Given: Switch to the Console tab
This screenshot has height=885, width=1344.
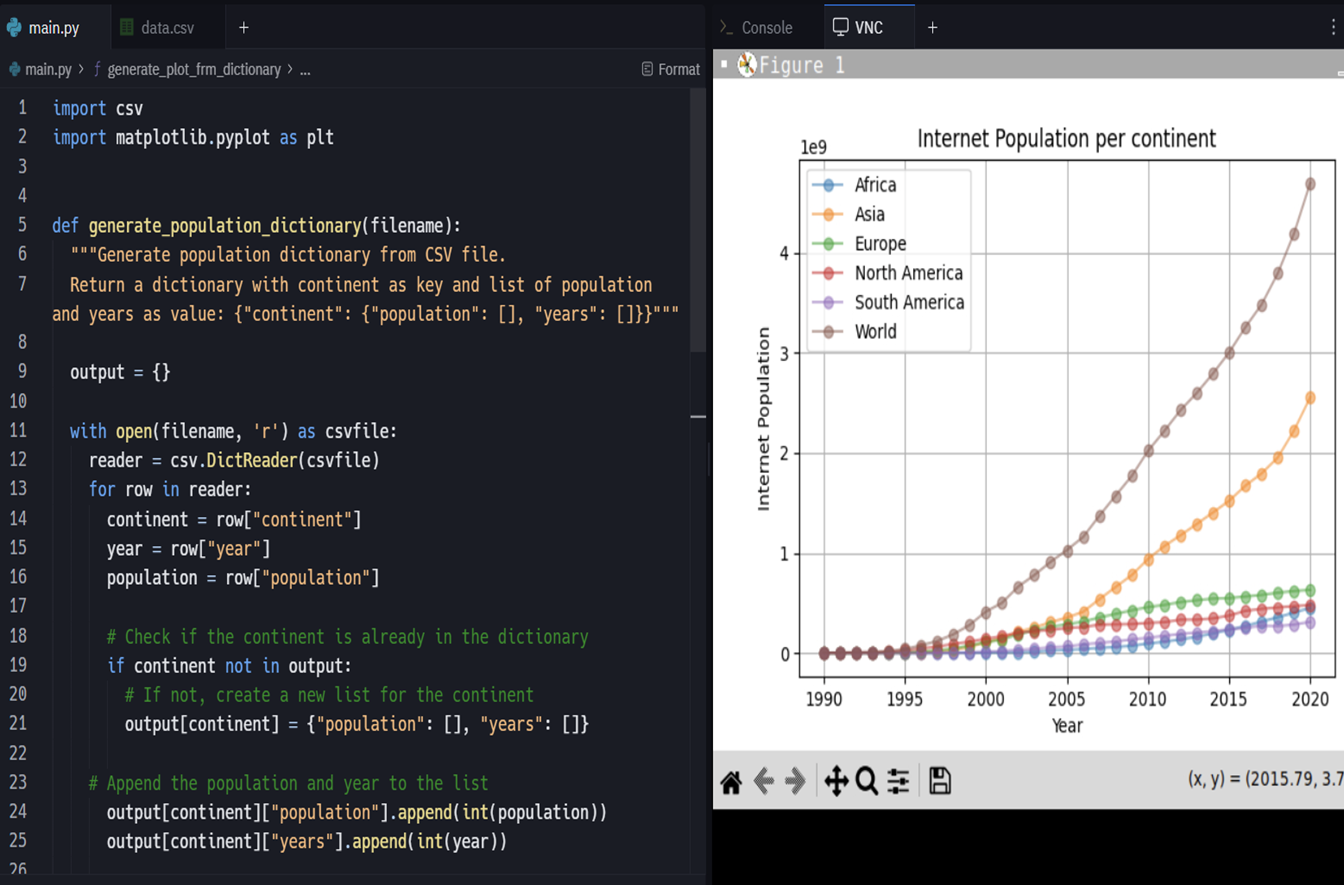Looking at the screenshot, I should (x=766, y=28).
